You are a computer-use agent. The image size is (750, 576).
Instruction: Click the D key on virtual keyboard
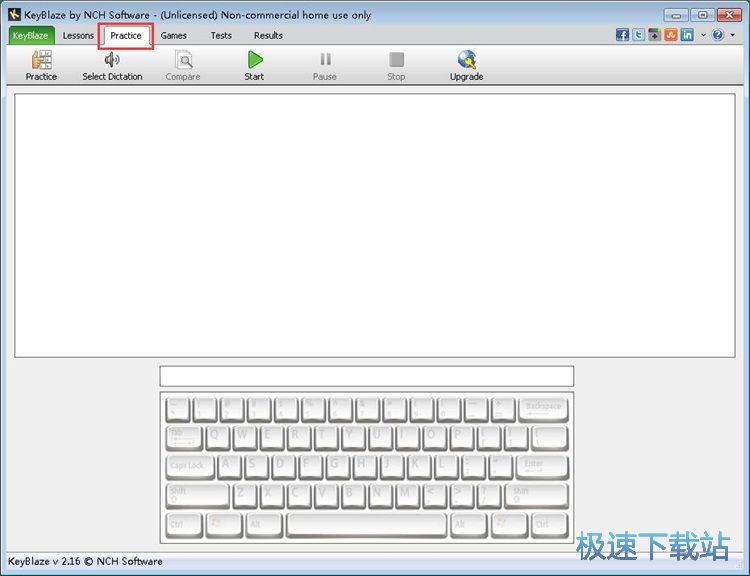click(x=284, y=466)
